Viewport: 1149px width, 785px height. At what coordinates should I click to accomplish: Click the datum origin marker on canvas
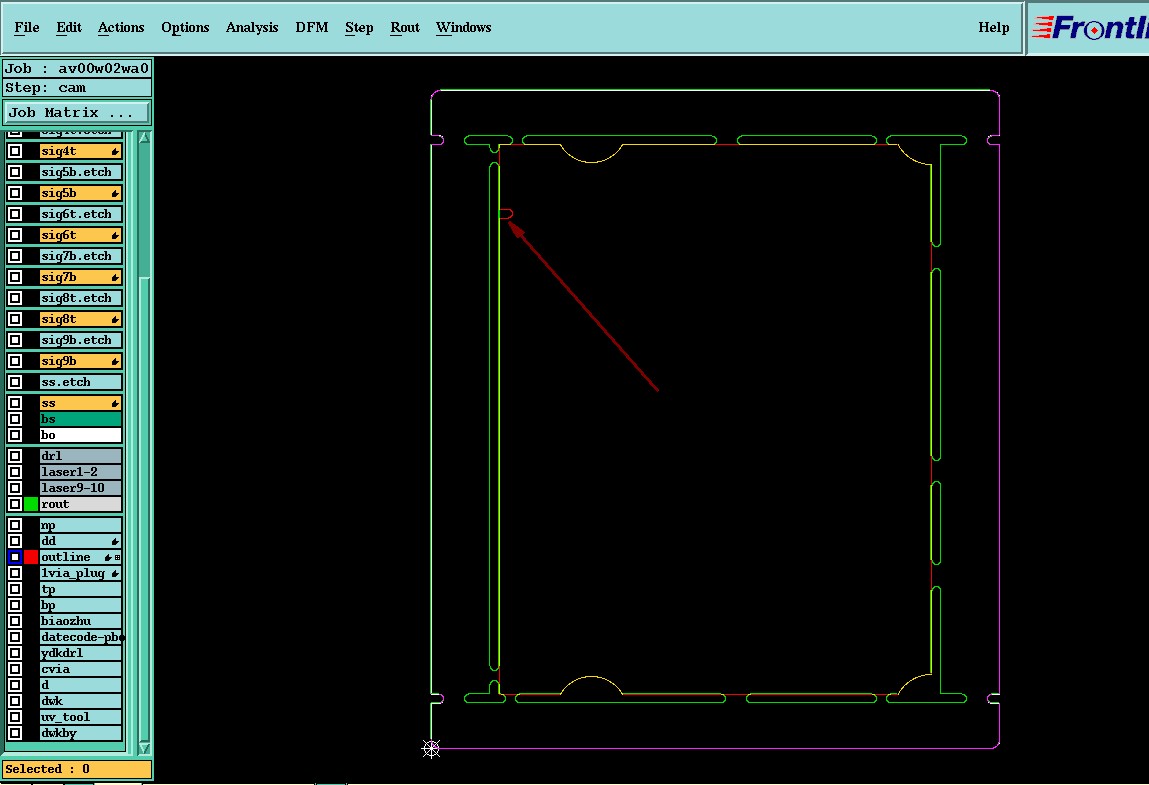pos(432,748)
